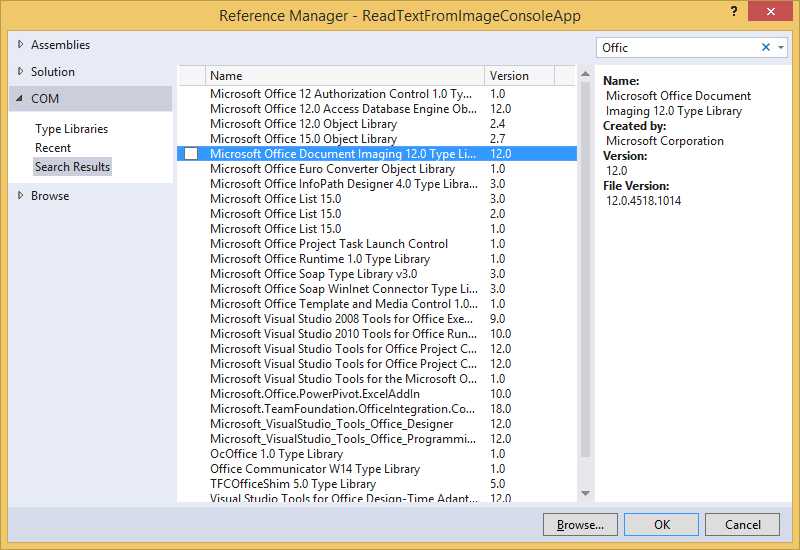Click the OK button
The width and height of the screenshot is (800, 550).
click(x=662, y=524)
